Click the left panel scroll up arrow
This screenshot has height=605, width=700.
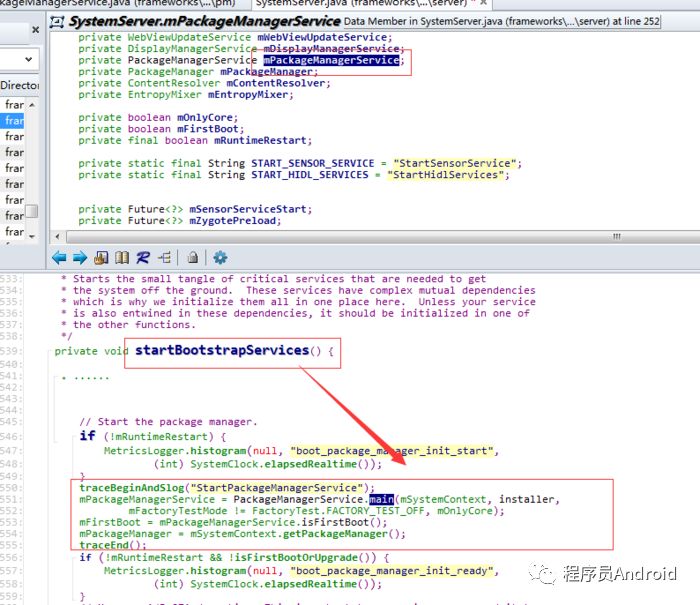[x=32, y=105]
